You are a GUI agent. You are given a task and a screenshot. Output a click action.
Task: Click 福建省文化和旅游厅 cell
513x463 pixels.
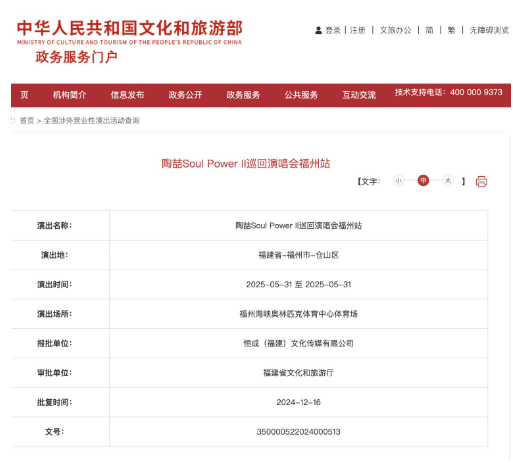pos(298,373)
